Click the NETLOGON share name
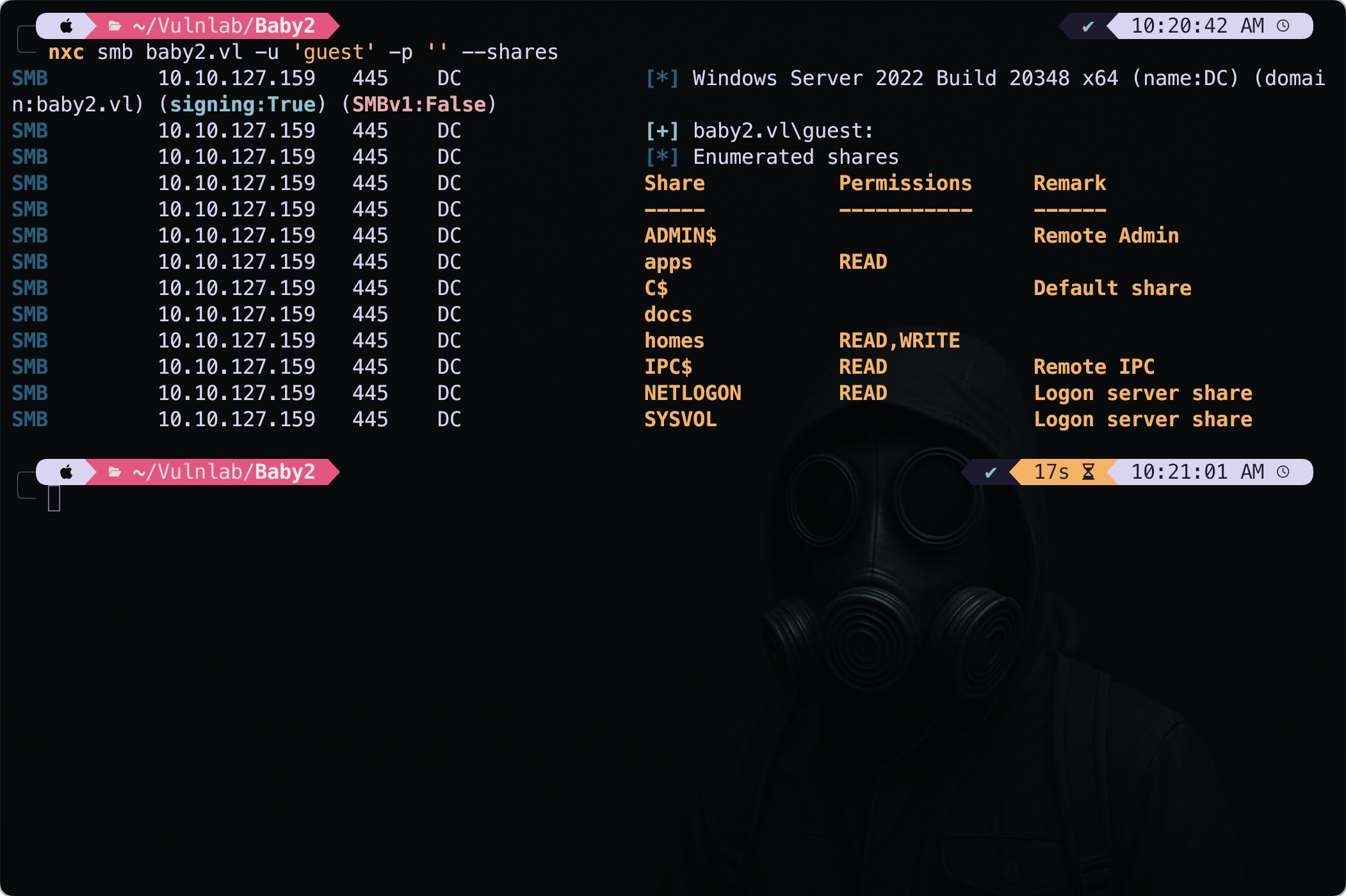 click(692, 393)
